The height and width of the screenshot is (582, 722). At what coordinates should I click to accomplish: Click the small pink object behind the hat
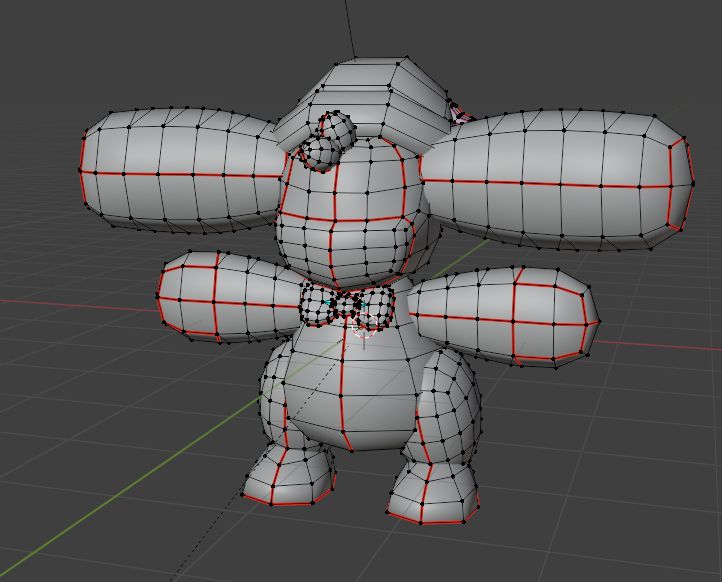[461, 114]
